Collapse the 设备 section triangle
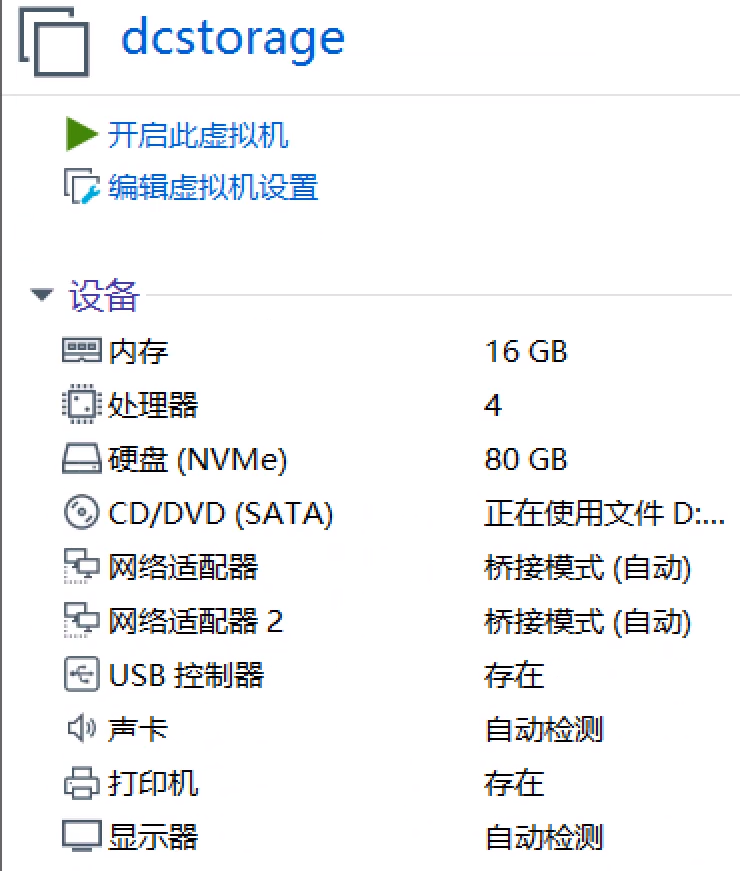 pyautogui.click(x=41, y=297)
